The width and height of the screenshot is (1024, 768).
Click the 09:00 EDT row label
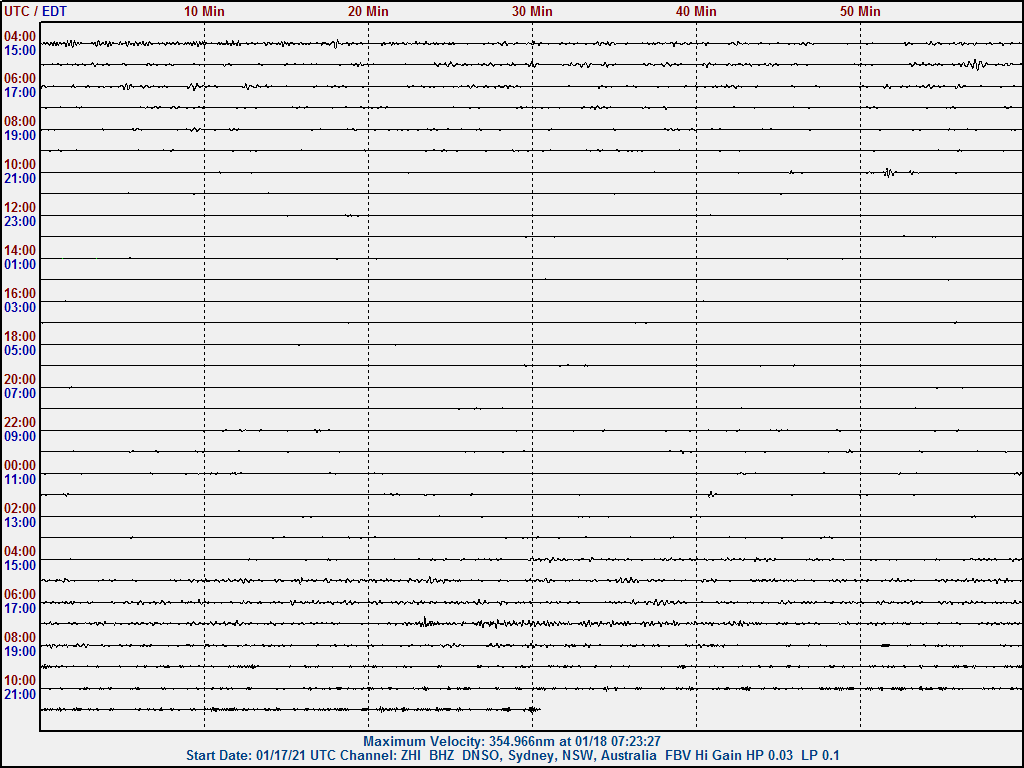(20, 437)
